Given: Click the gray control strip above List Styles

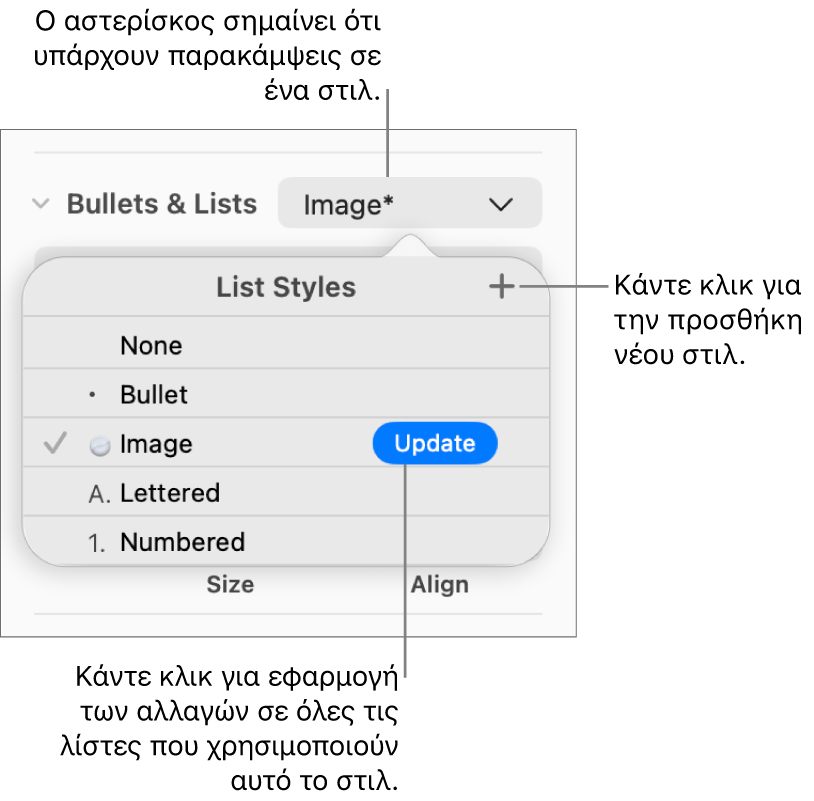Looking at the screenshot, I should [x=200, y=251].
